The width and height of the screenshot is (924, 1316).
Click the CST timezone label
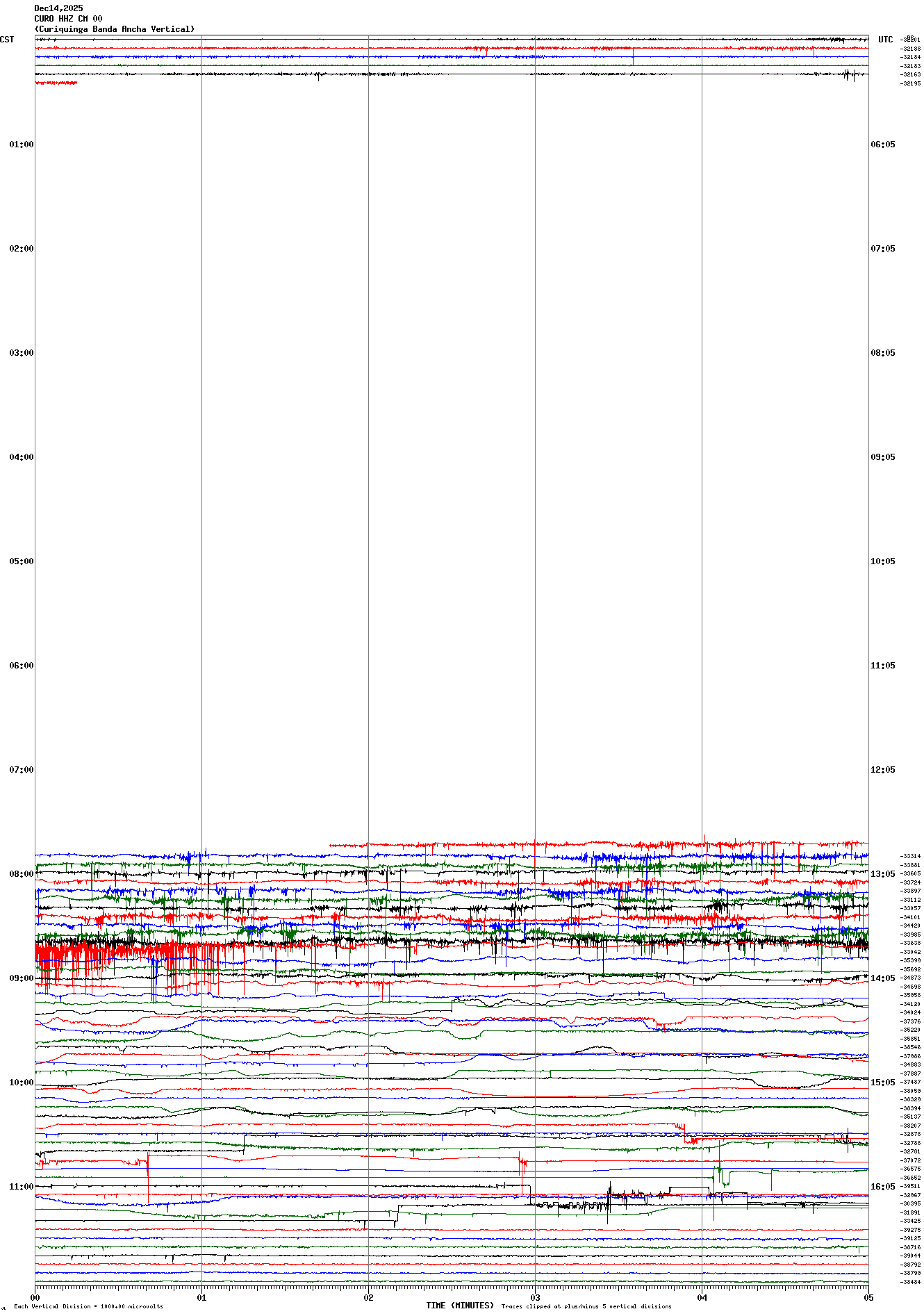(7, 40)
